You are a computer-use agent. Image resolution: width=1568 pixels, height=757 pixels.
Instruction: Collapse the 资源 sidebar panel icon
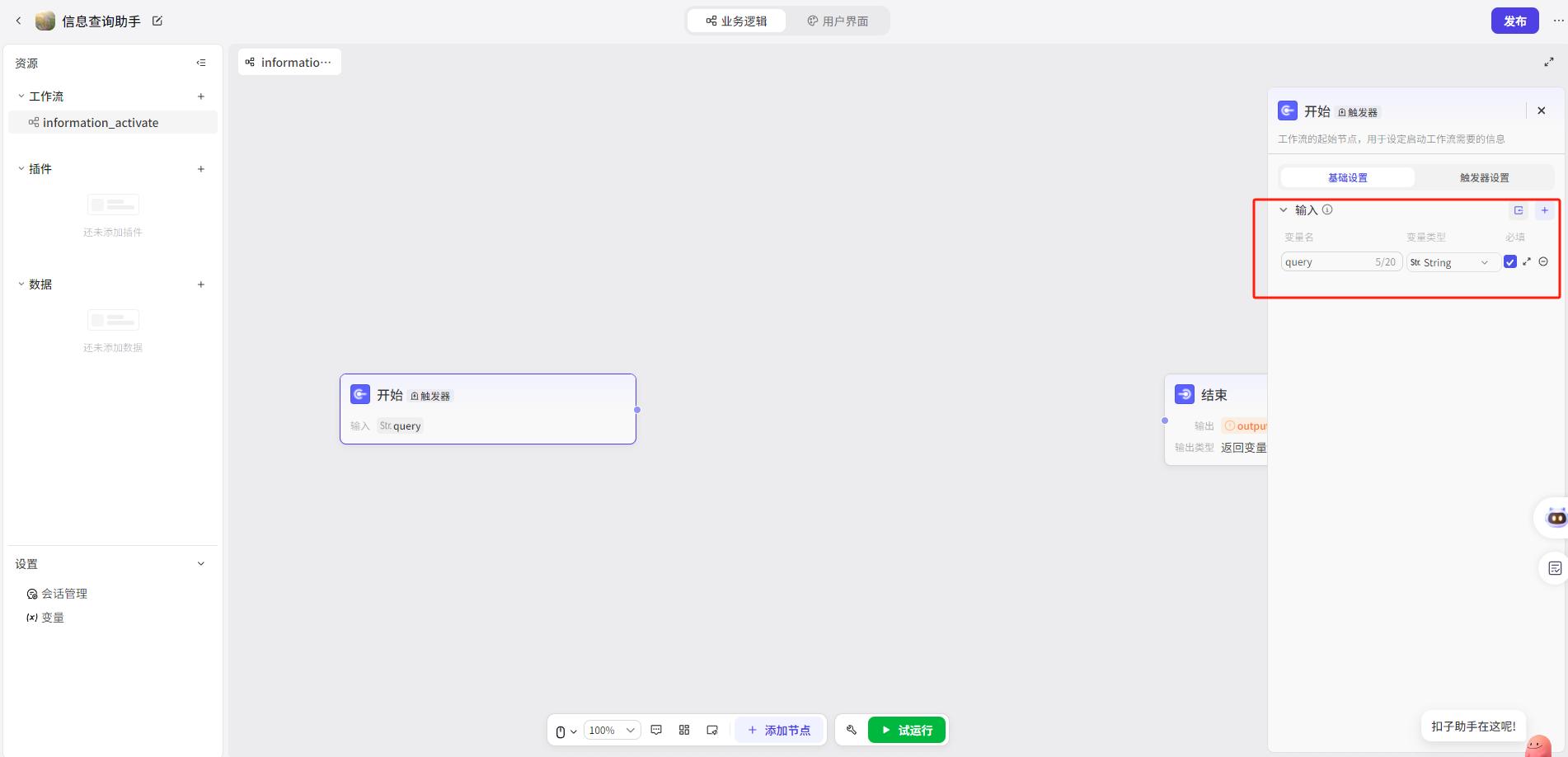pos(201,63)
